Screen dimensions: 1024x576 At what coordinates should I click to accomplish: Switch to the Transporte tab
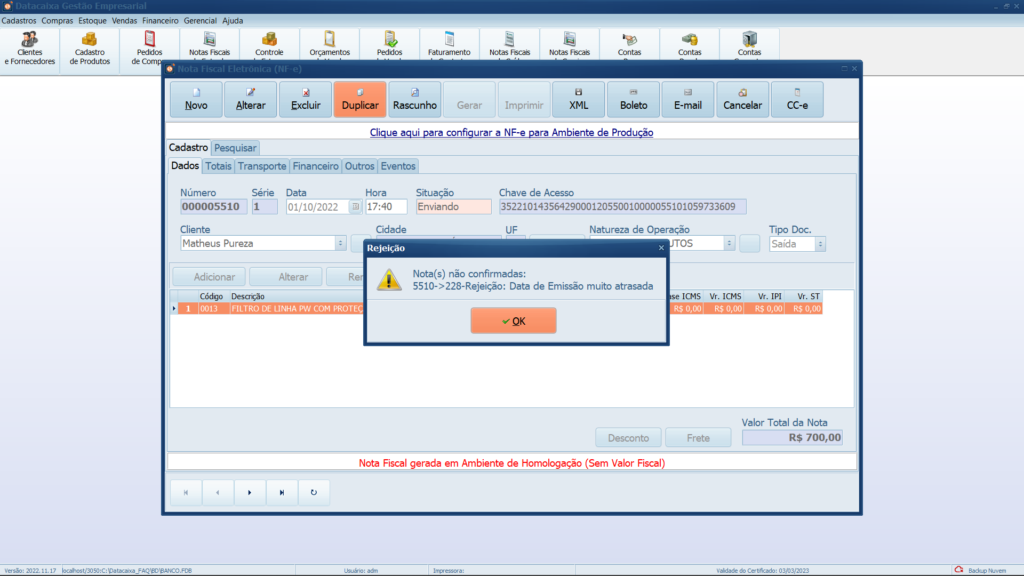(262, 166)
